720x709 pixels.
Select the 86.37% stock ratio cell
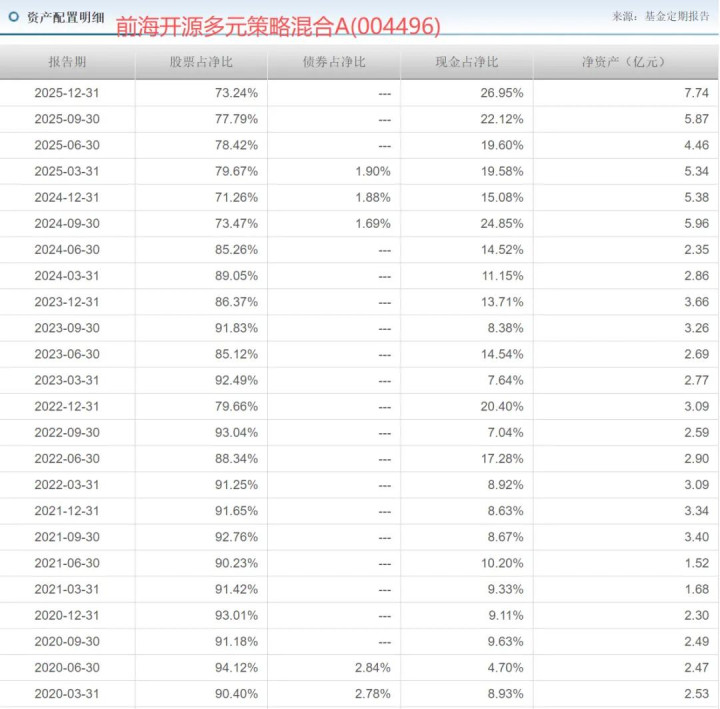(x=236, y=302)
